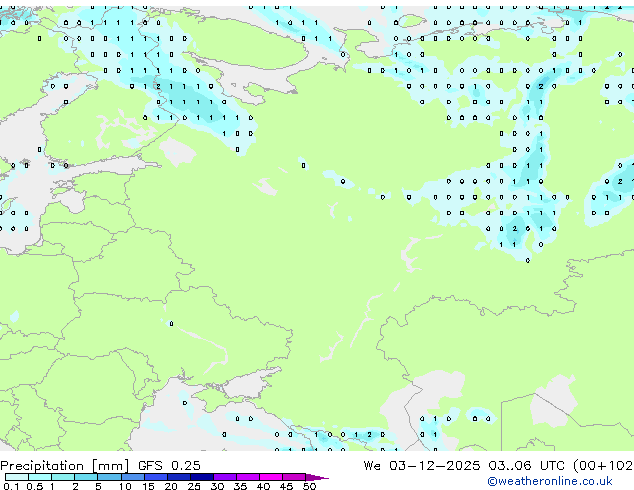634x490 pixels.
Task: Click the '50' legend scale label
Action: point(309,486)
